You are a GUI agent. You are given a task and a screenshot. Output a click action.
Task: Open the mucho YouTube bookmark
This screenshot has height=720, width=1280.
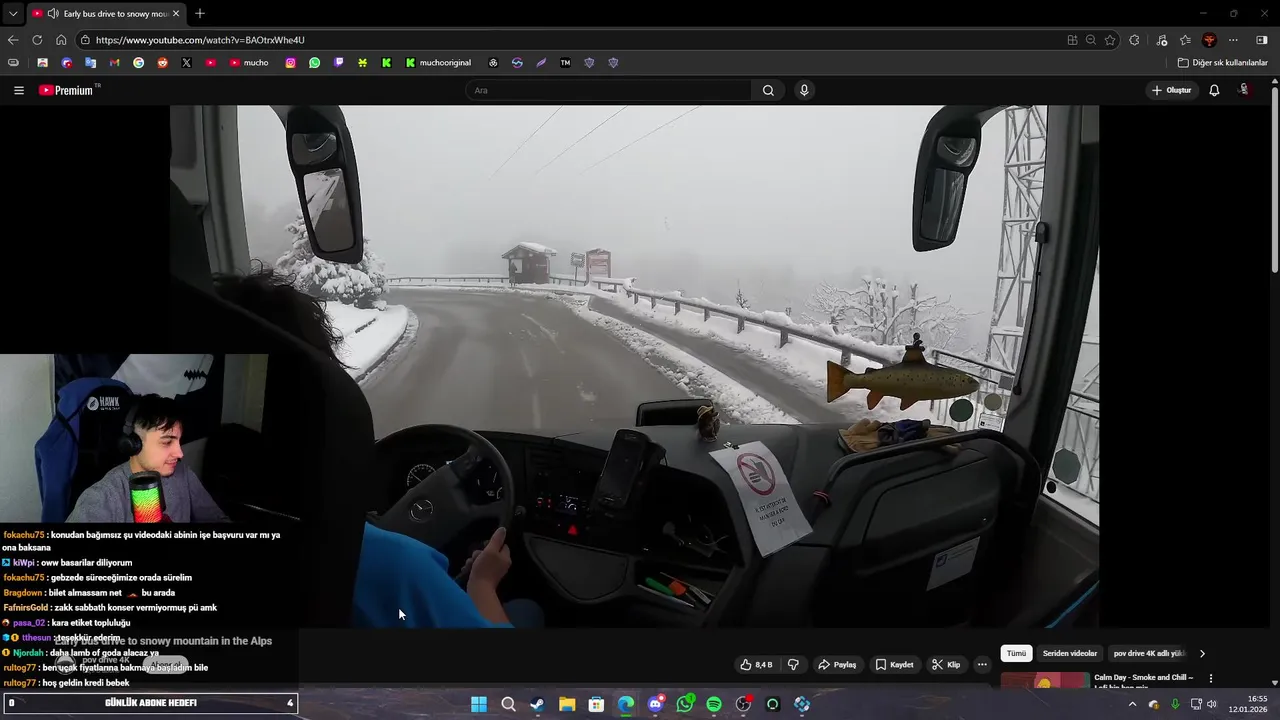point(249,62)
